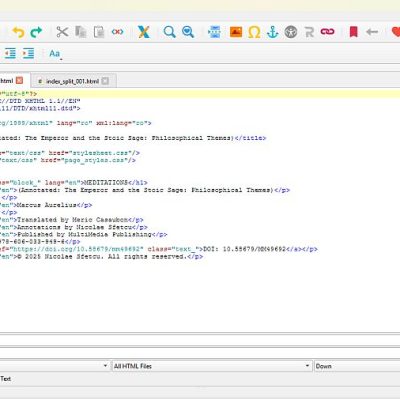Click the Decrease Indent icon

pos(10,53)
